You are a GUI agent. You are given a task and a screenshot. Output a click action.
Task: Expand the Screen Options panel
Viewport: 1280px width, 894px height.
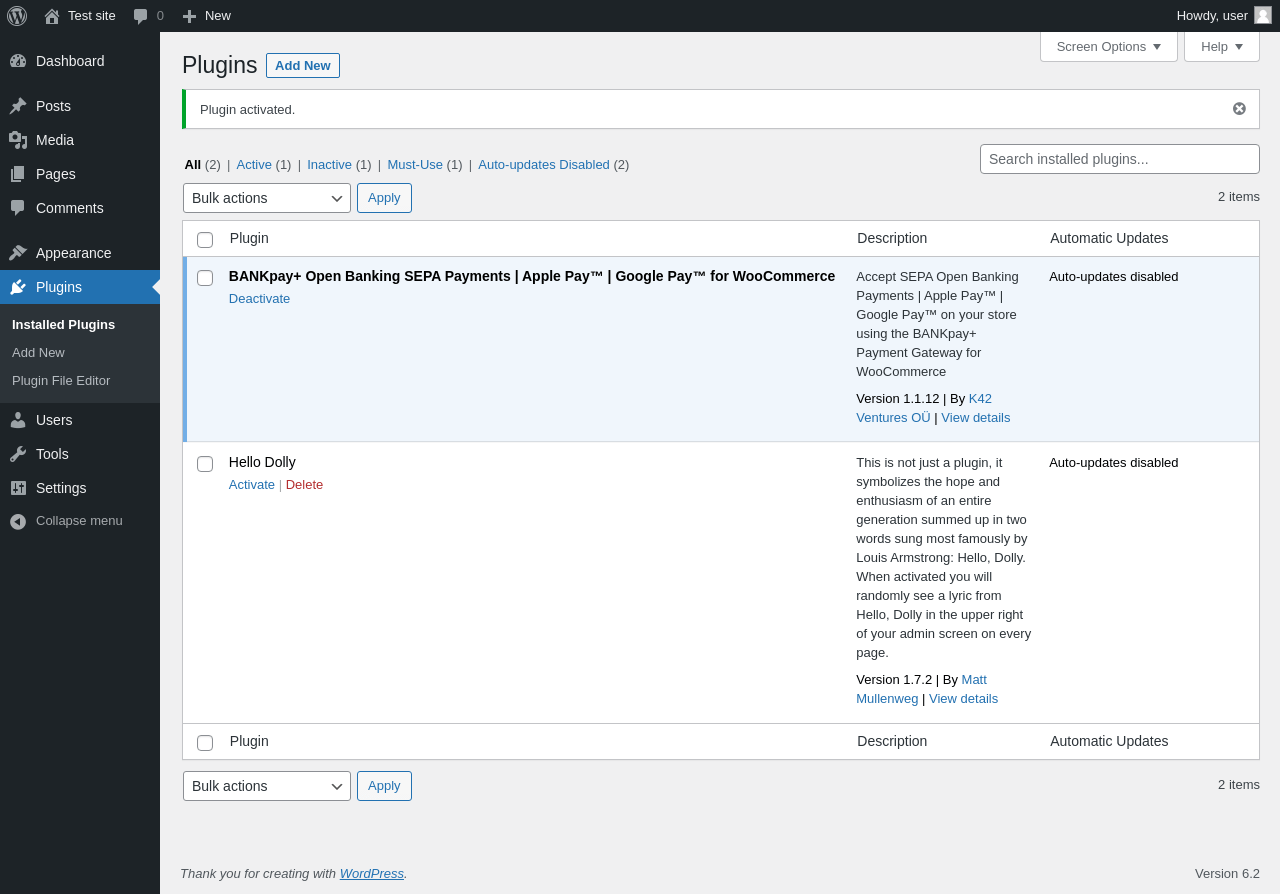point(1108,47)
